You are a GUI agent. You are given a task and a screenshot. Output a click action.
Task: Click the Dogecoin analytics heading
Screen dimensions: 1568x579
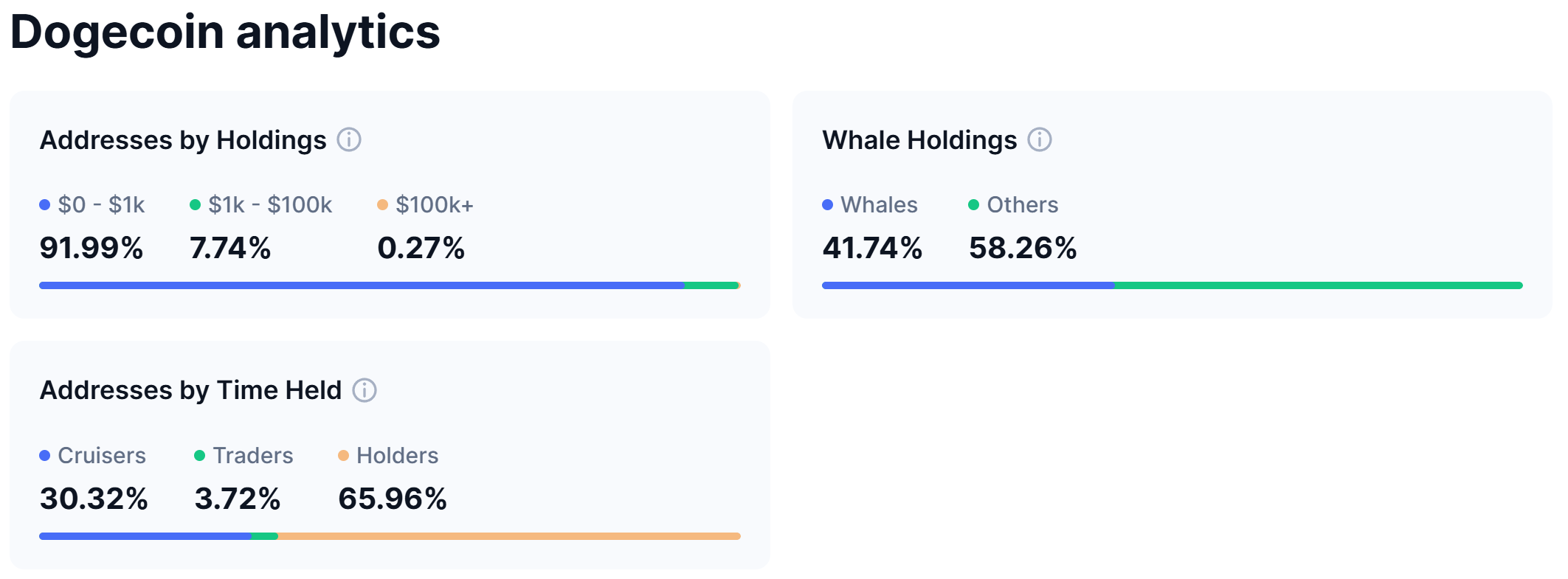click(225, 32)
